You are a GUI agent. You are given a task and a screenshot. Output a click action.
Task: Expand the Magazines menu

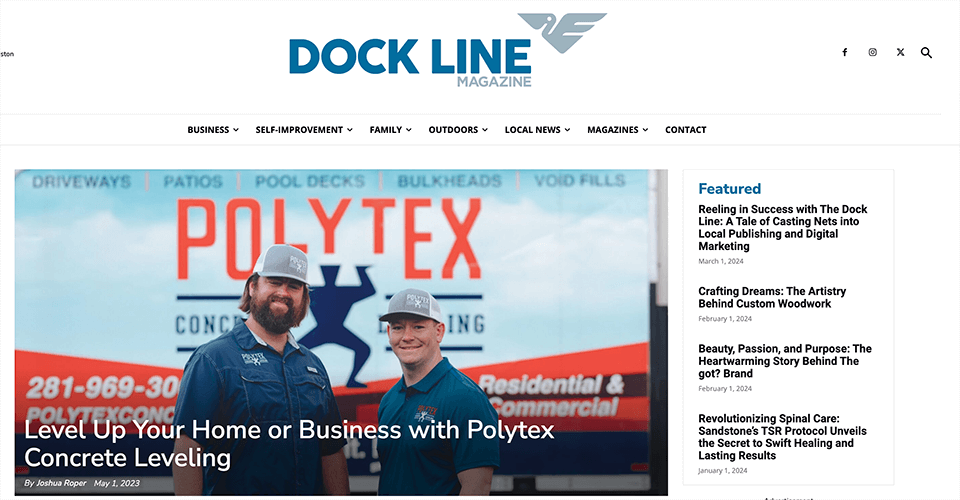[x=617, y=130]
